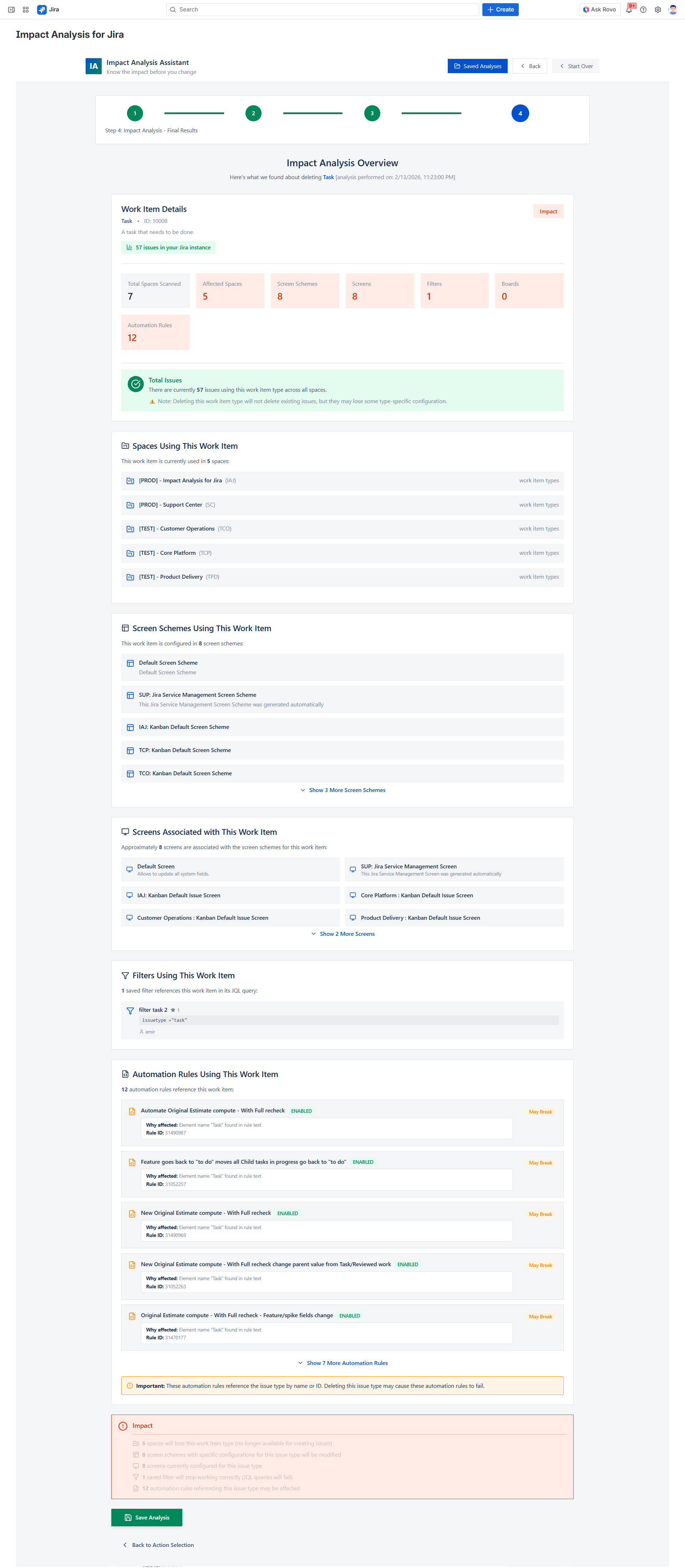Toggle the sidebar collapse icon
This screenshot has height=1568, width=685.
pyautogui.click(x=11, y=10)
